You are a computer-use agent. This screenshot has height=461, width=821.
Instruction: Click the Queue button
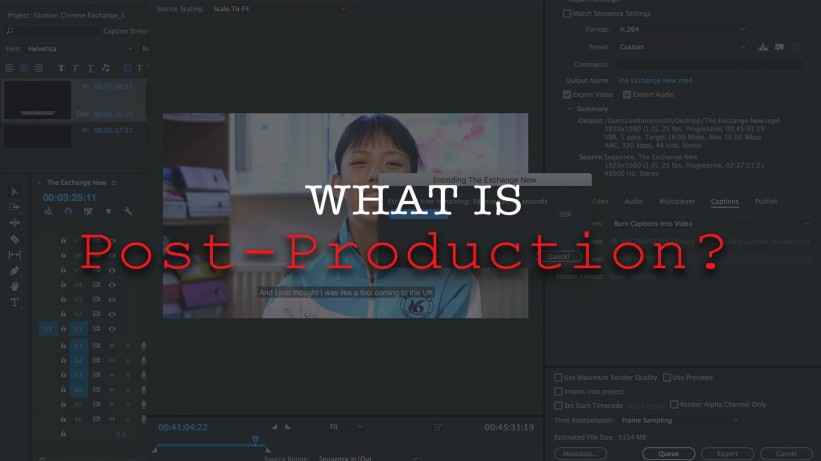coord(669,452)
